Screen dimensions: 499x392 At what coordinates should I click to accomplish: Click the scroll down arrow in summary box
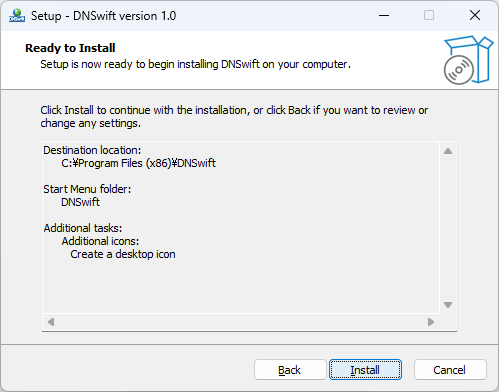click(x=448, y=305)
